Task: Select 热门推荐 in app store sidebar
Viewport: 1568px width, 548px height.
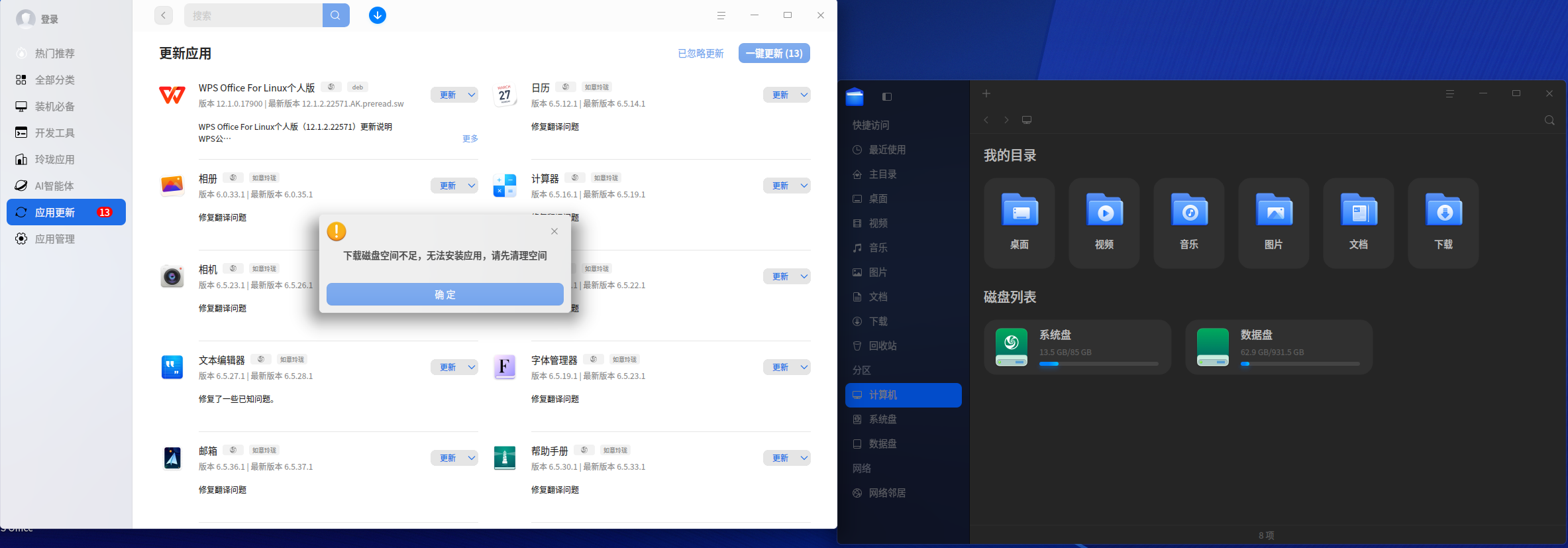Action: pos(66,53)
